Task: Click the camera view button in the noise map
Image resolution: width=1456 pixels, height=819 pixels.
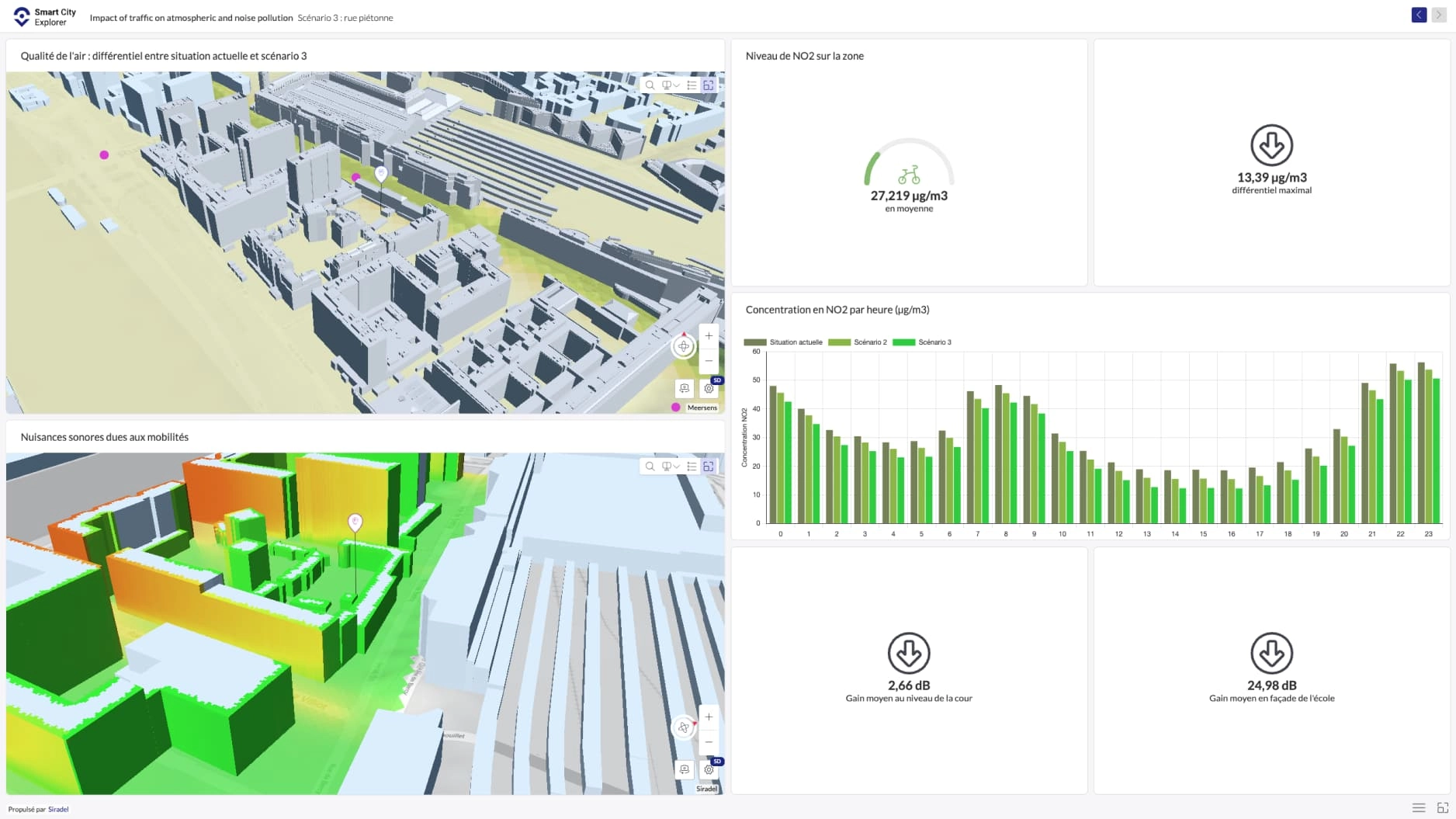Action: pyautogui.click(x=684, y=769)
